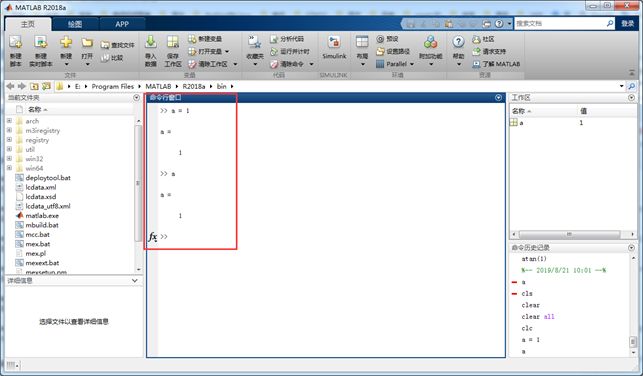Switch to the Home (主页) tab
This screenshot has height=376, width=643.
28,24
